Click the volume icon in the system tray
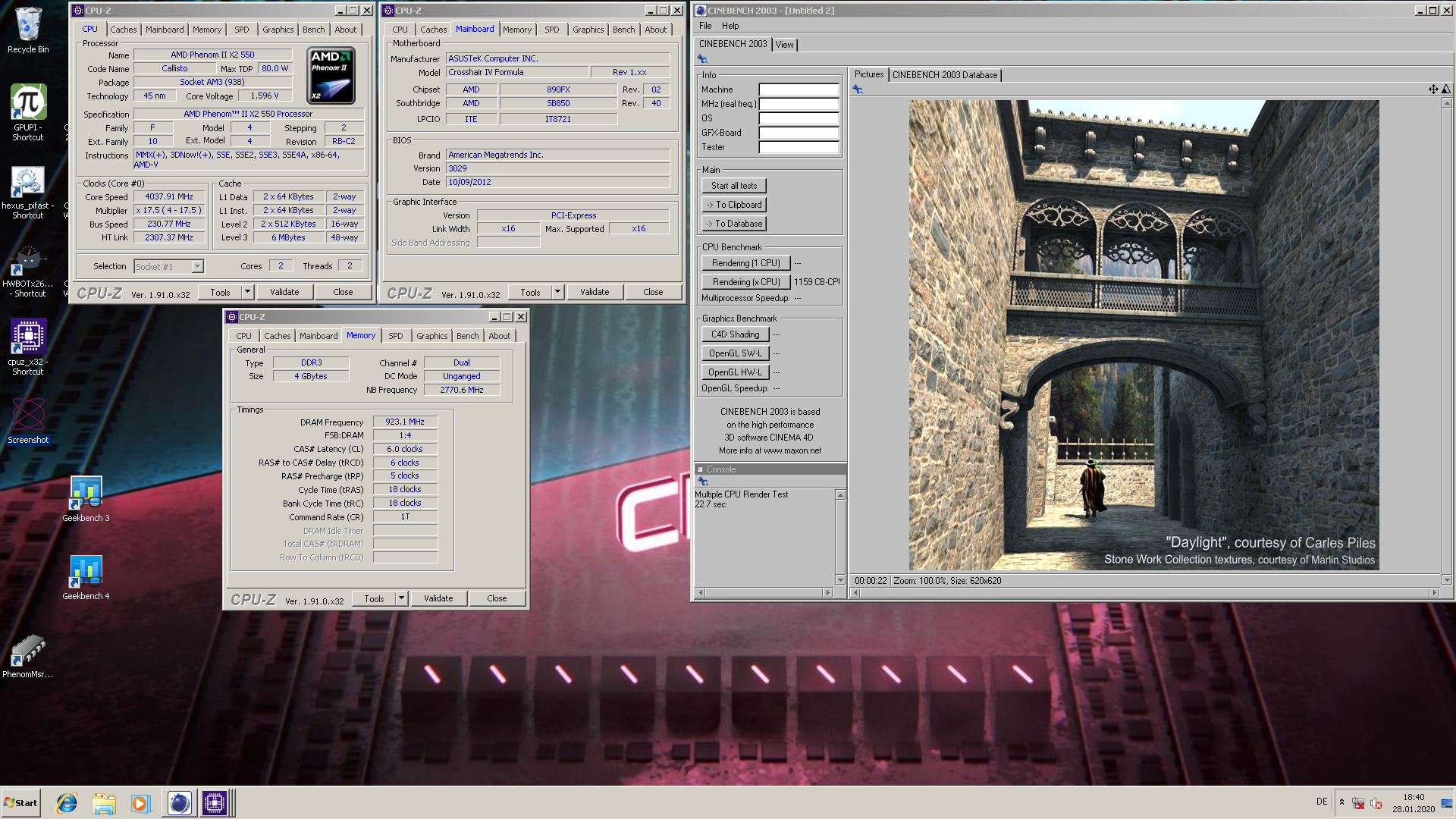Viewport: 1456px width, 819px height. 1376,804
